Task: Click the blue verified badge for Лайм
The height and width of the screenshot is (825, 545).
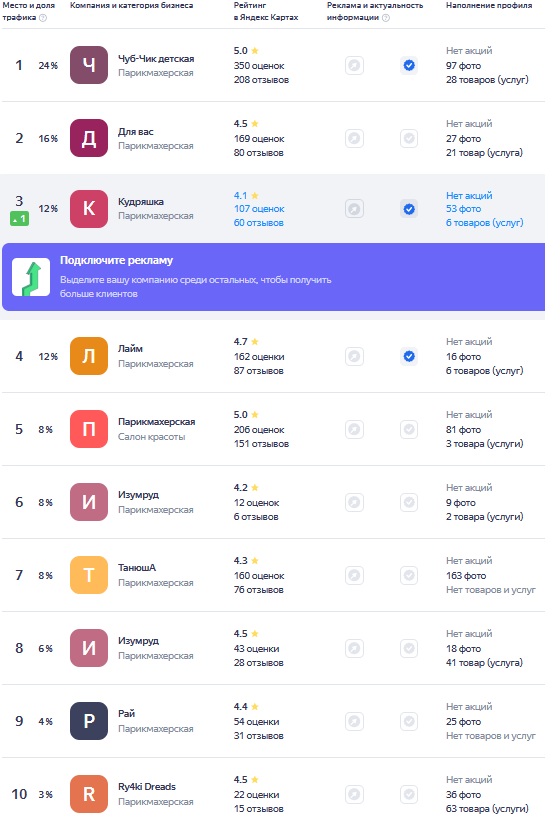Action: point(409,356)
